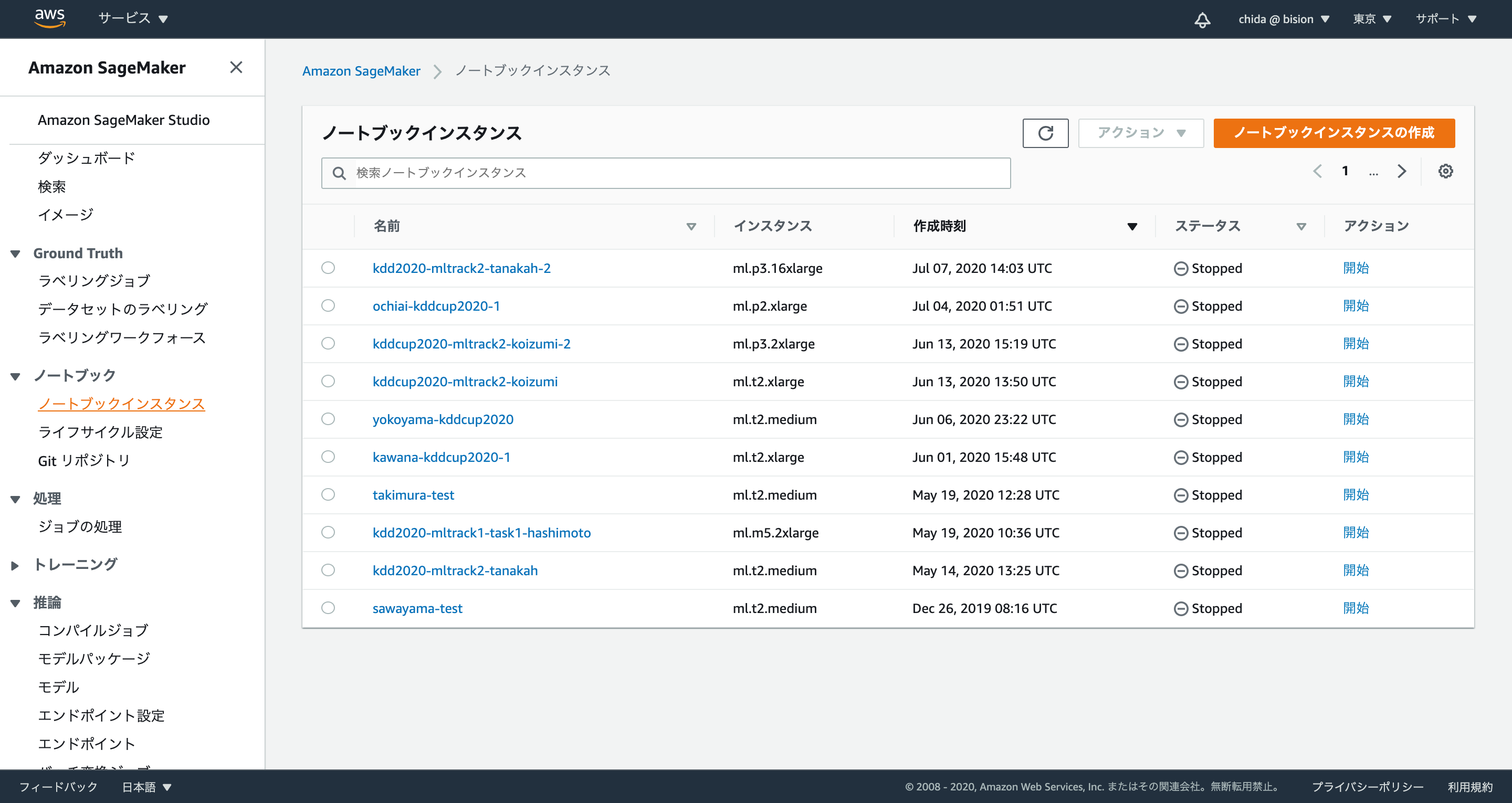Viewport: 1512px width, 803px height.
Task: Go to previous page arrow
Action: (1317, 172)
